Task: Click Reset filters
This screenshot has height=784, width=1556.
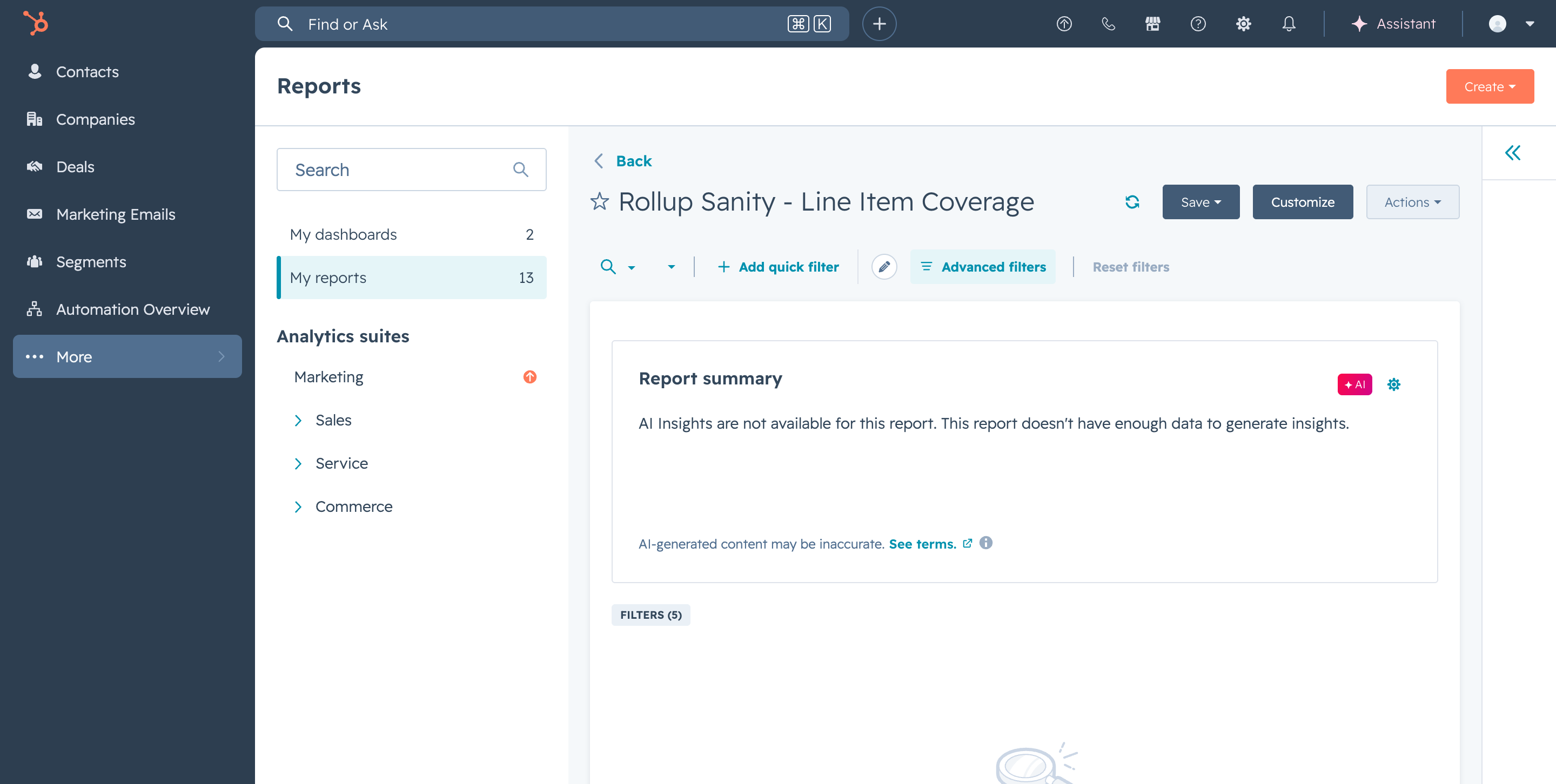Action: pos(1131,267)
